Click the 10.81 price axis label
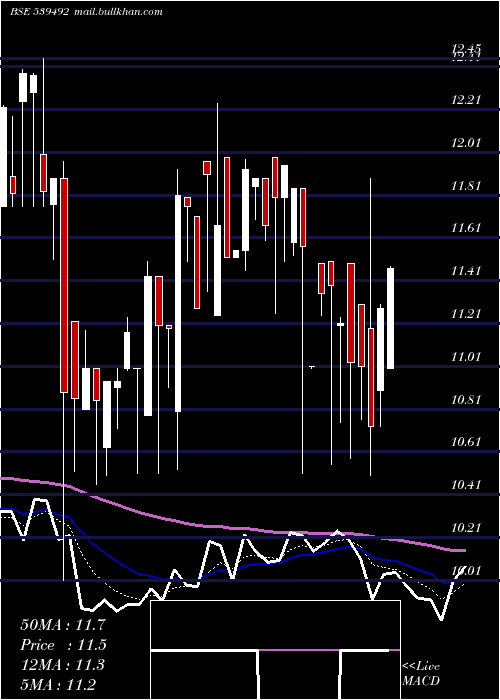Viewport: 500px width, 700px height. click(x=467, y=399)
